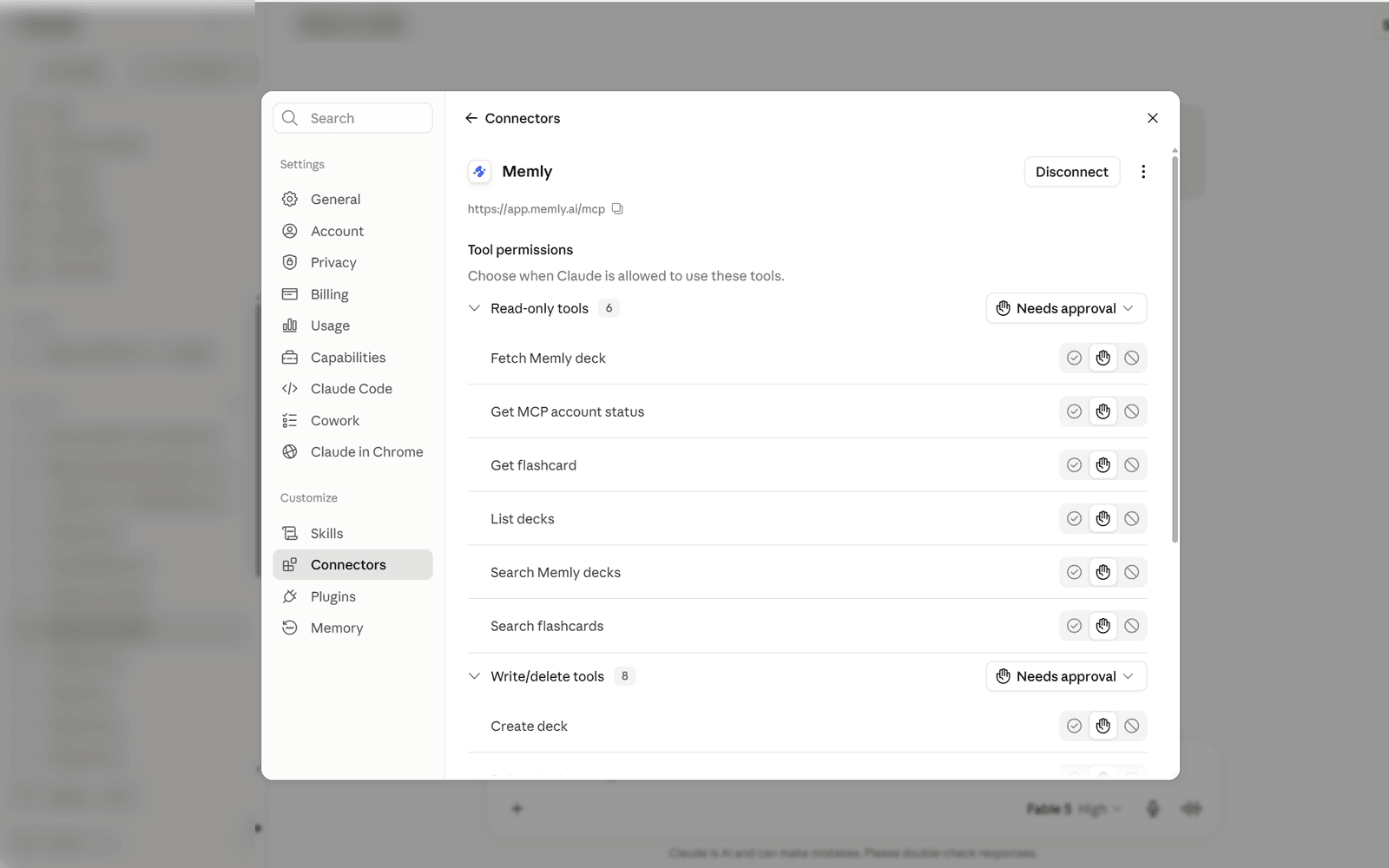Open Claude Code settings
1389x868 pixels.
tap(352, 389)
